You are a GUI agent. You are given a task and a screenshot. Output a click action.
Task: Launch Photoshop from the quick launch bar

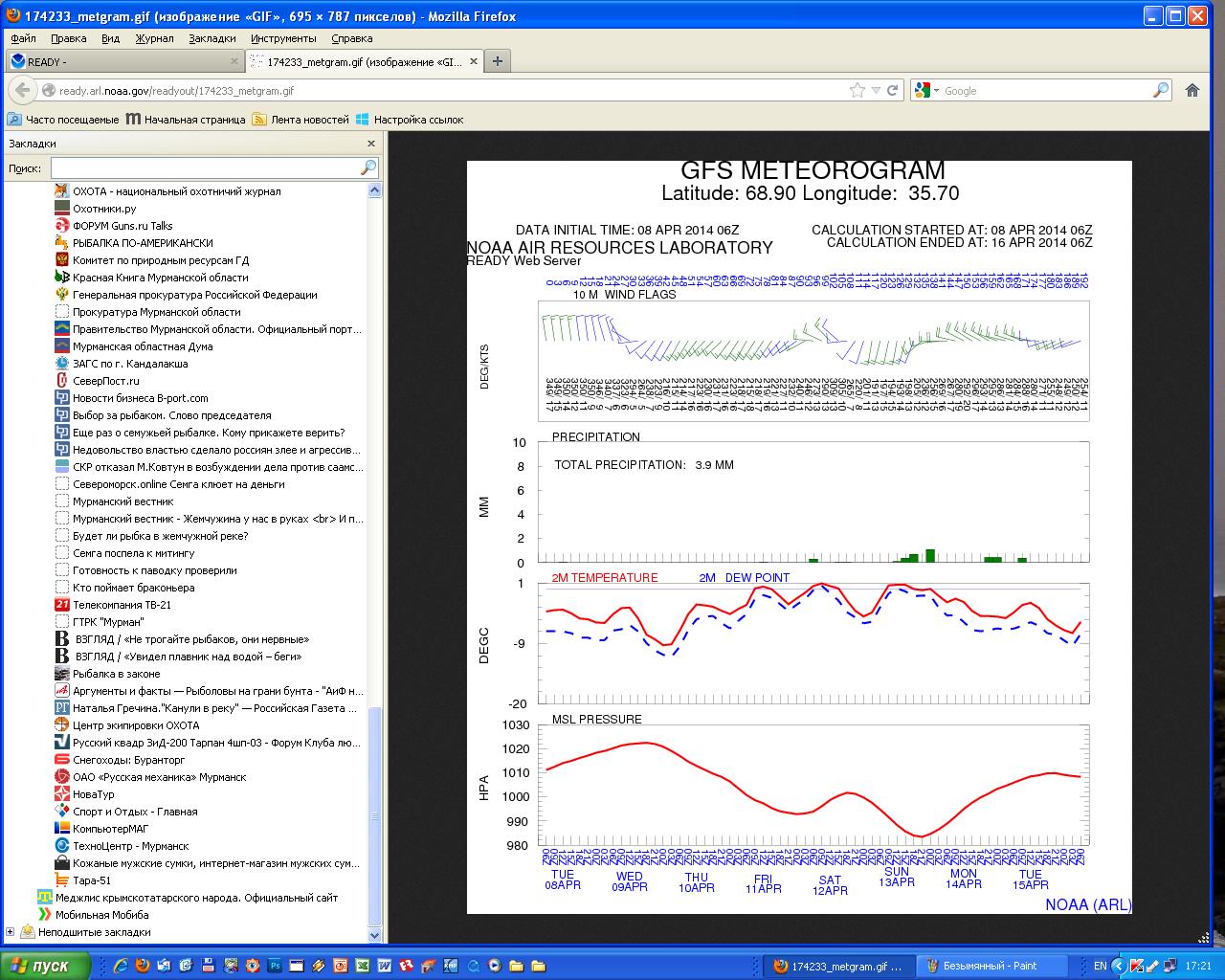click(275, 966)
